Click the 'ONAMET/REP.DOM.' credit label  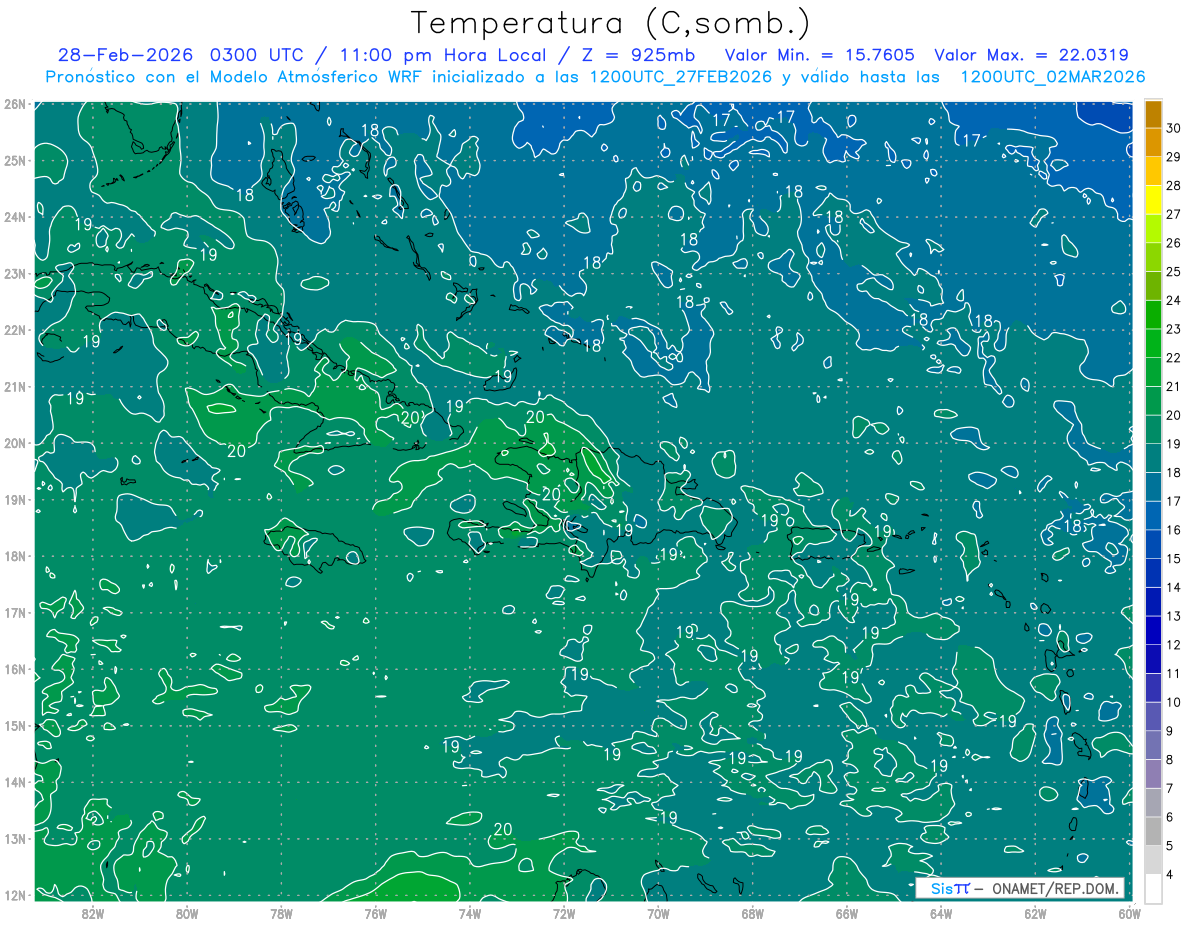(x=1056, y=889)
